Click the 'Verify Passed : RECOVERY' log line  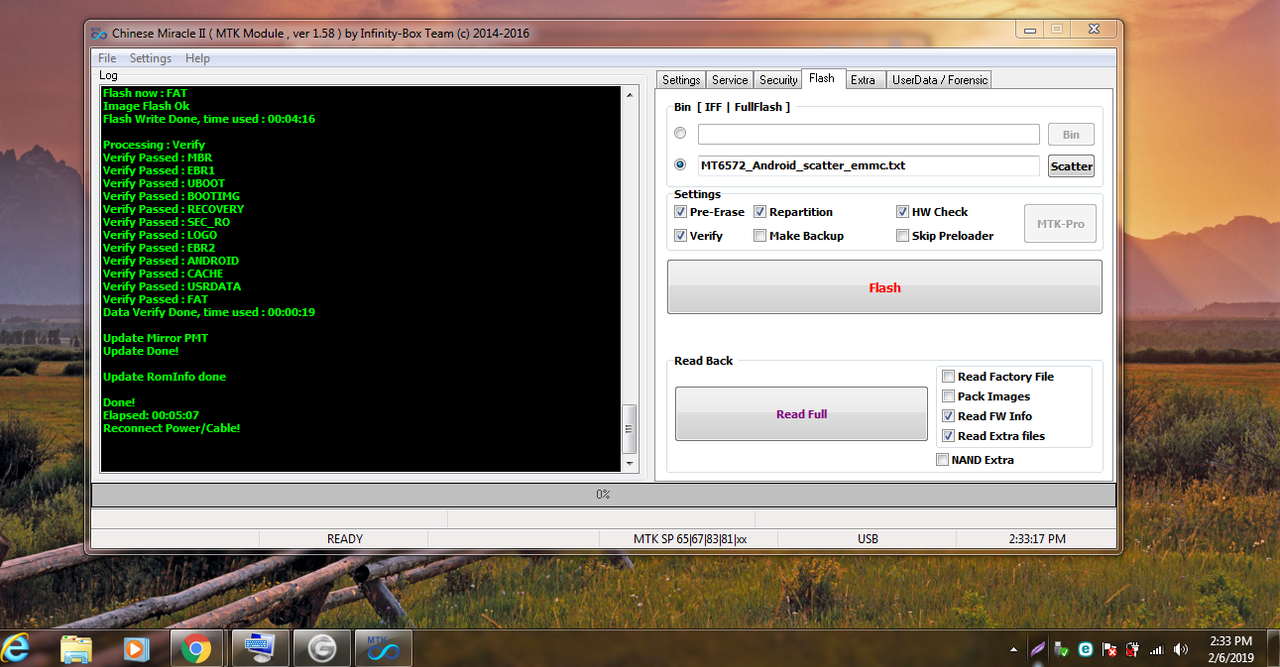(173, 209)
